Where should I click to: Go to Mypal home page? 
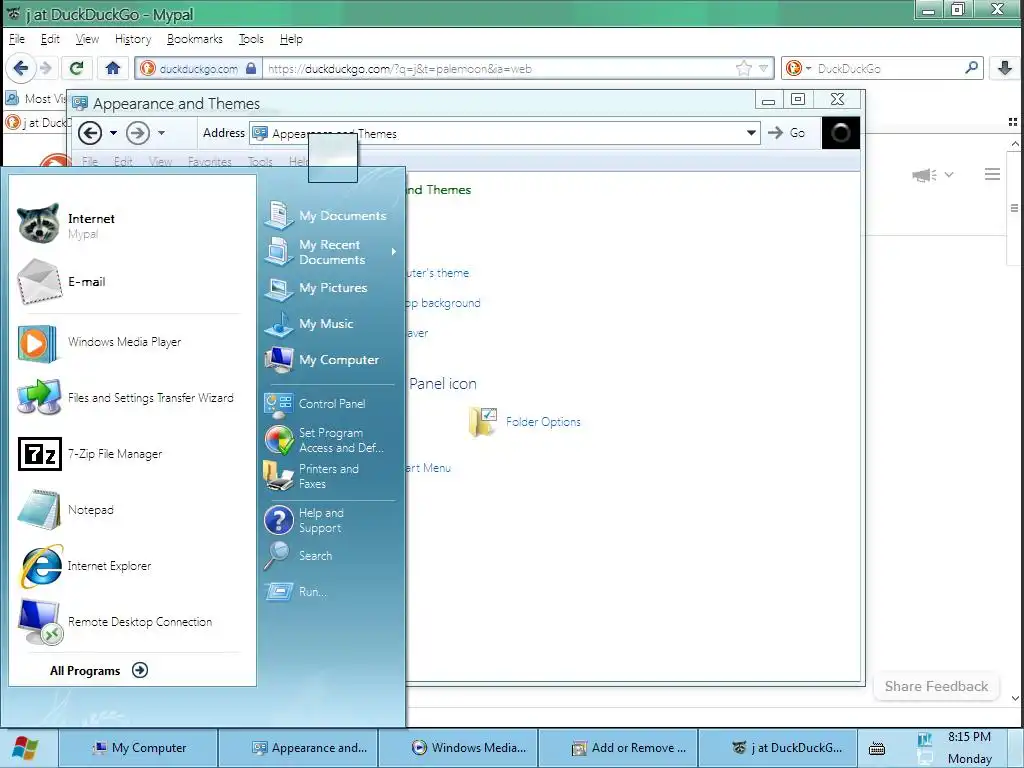(x=113, y=68)
